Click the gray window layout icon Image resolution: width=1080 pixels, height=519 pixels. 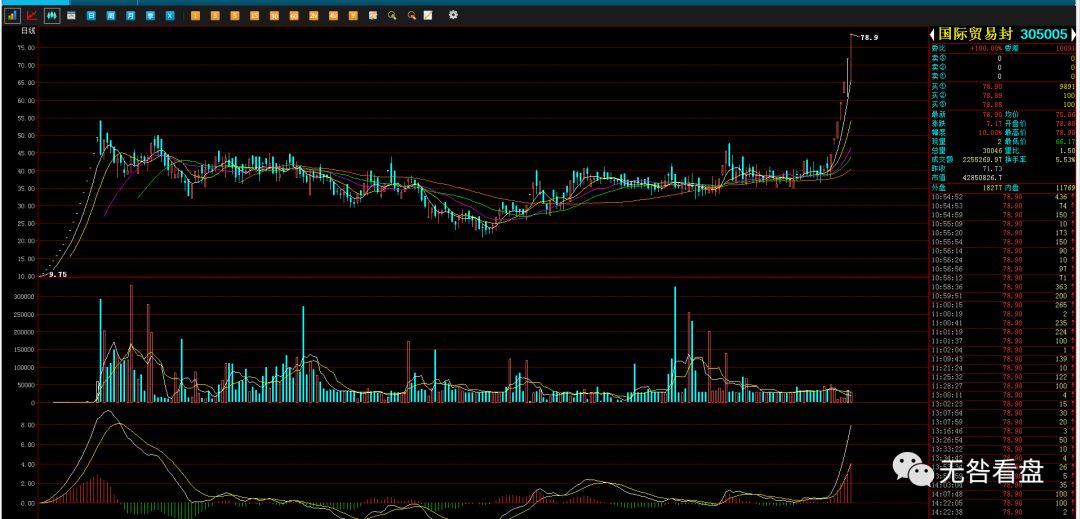(71, 15)
